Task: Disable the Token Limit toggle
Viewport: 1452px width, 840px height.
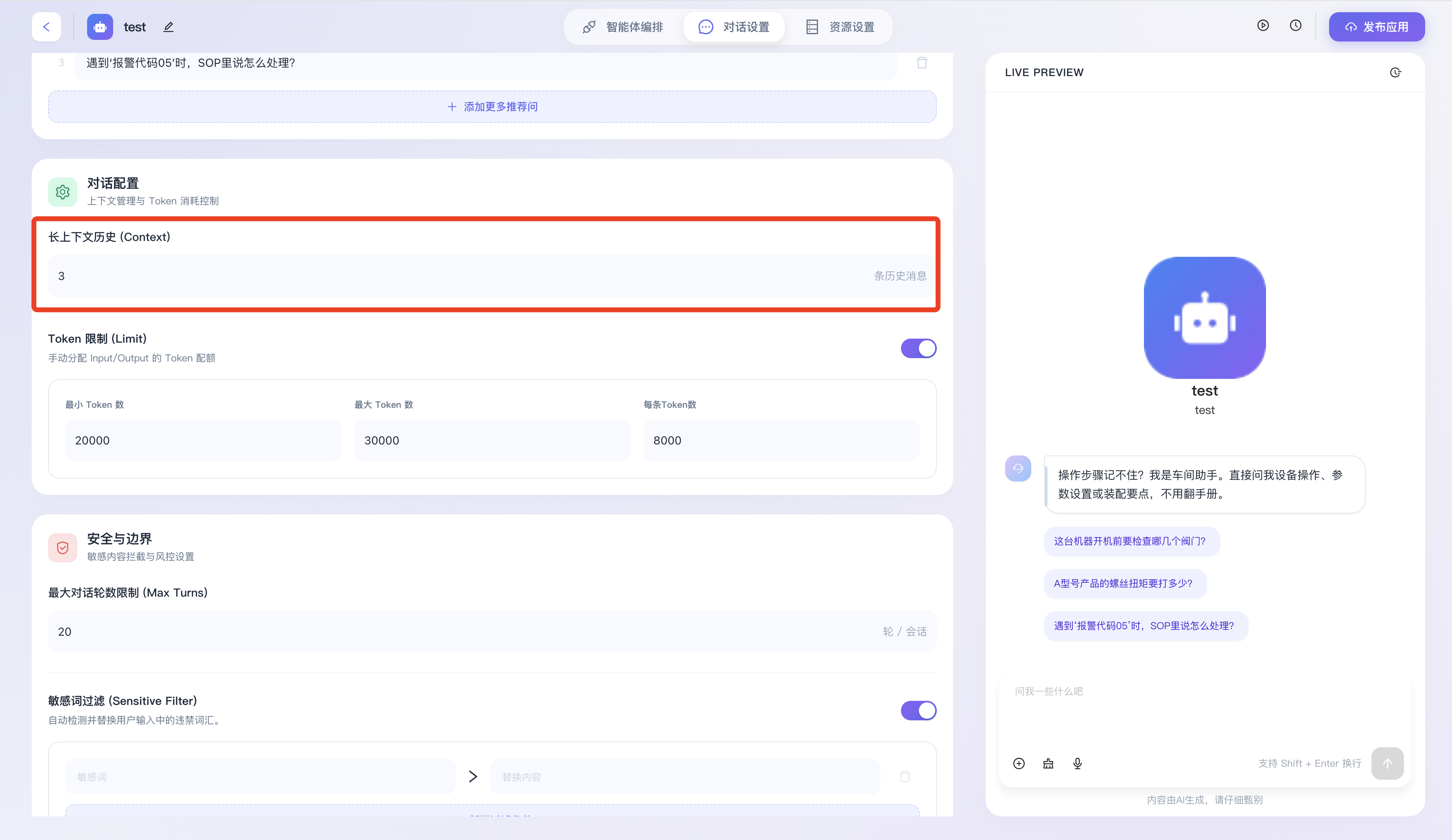Action: 918,348
